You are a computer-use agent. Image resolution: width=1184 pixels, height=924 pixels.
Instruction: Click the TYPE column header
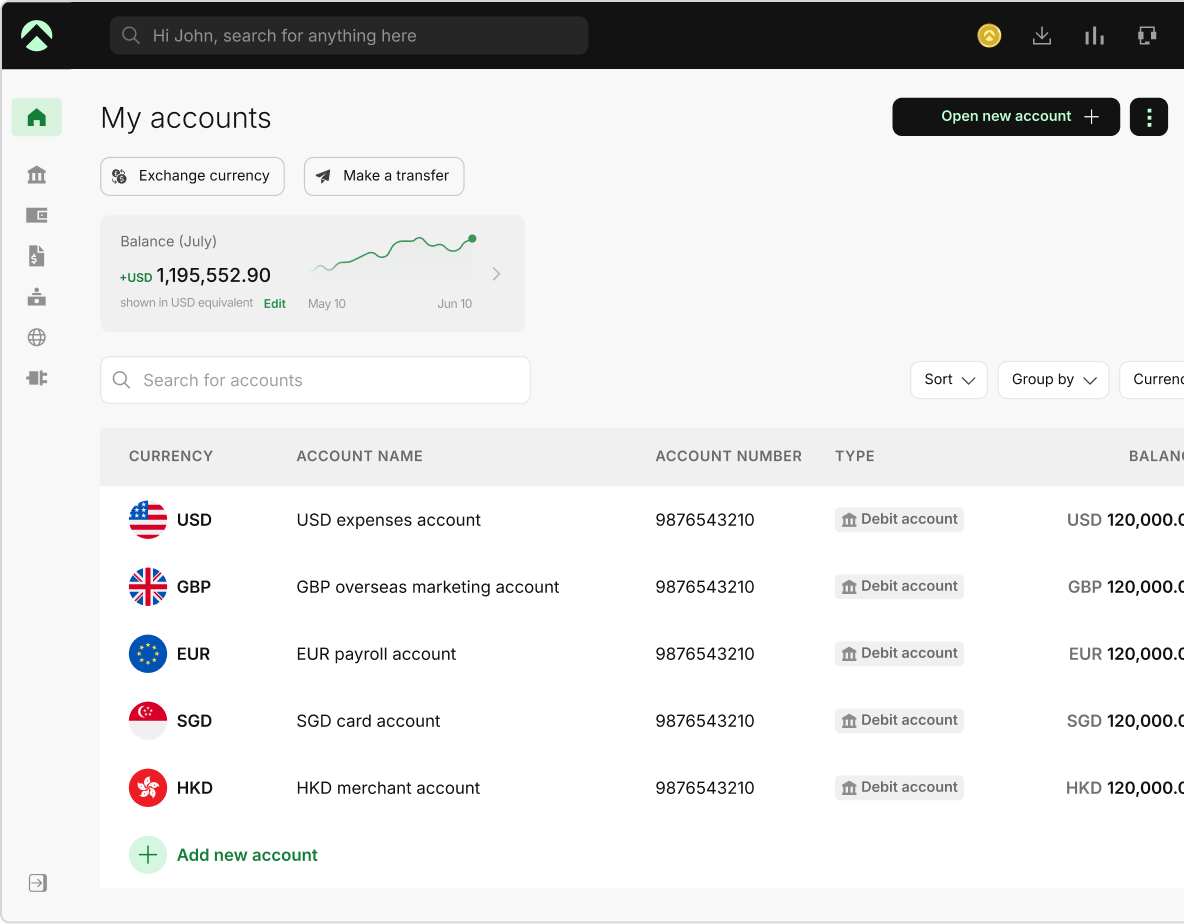854,456
